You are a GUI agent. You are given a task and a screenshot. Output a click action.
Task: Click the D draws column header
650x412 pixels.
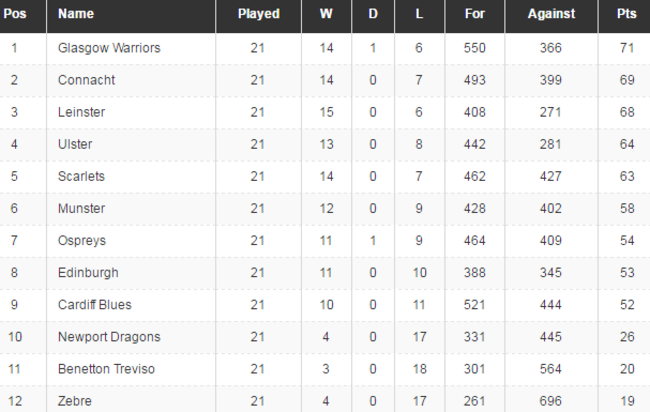coord(373,14)
